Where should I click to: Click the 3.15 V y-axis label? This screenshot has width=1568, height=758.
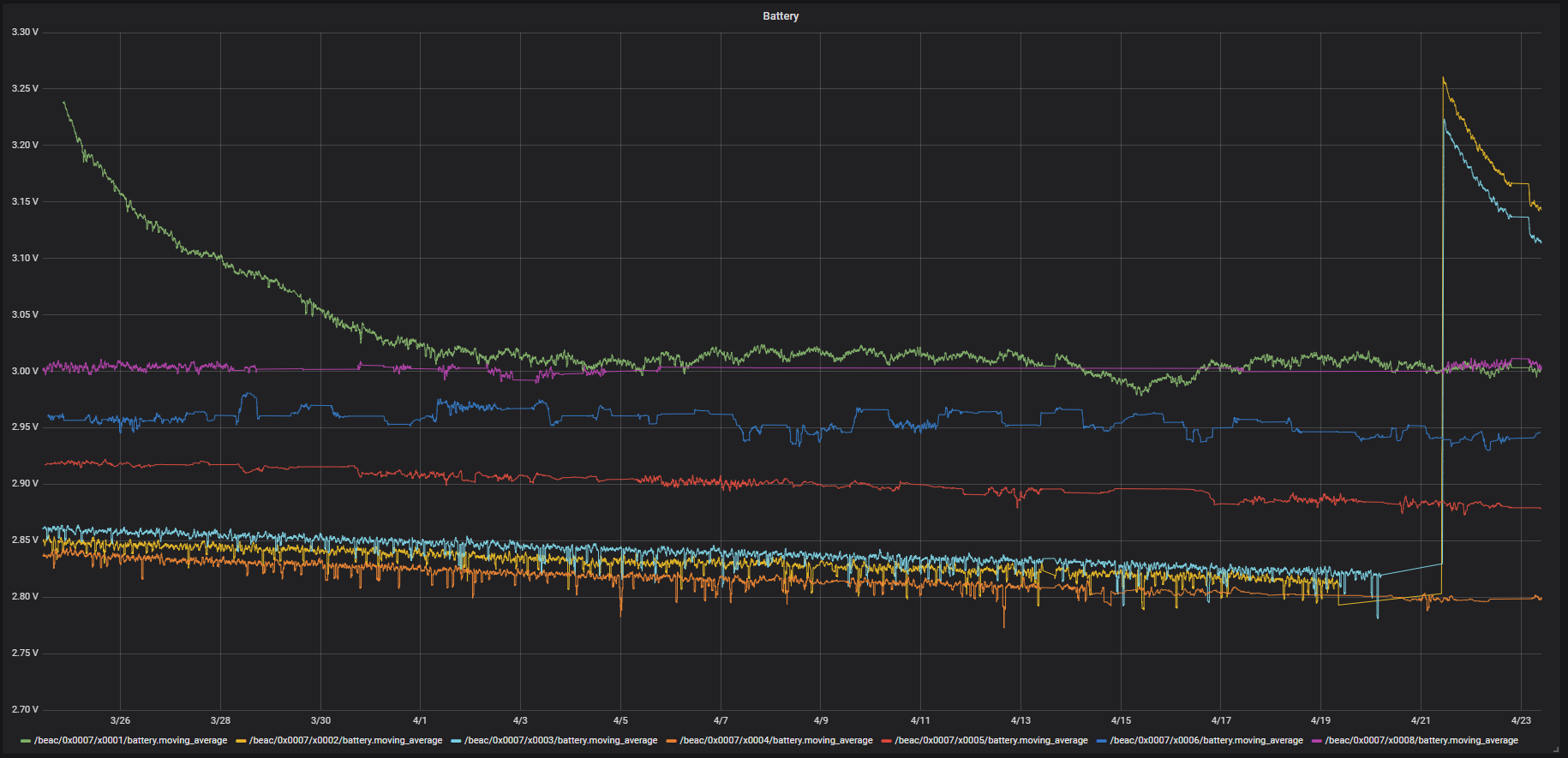pyautogui.click(x=25, y=201)
